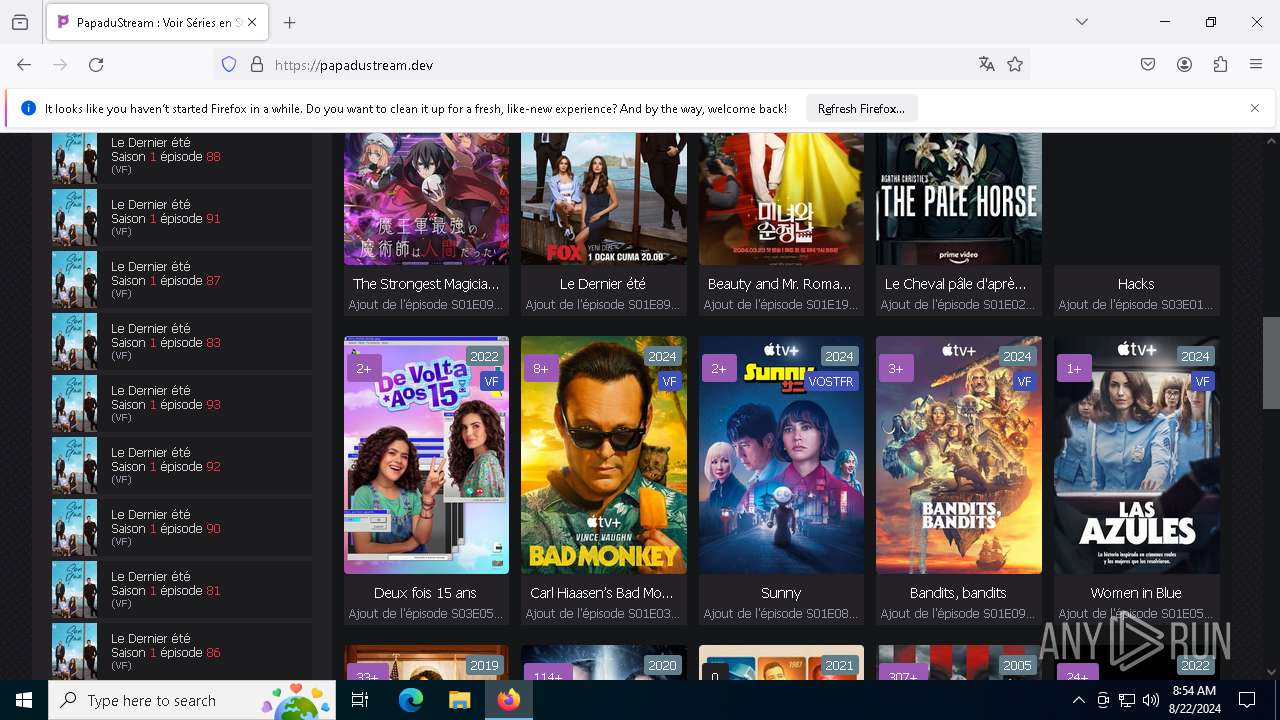Open Firefox tracking protection shield
The image size is (1280, 720).
pyautogui.click(x=229, y=65)
